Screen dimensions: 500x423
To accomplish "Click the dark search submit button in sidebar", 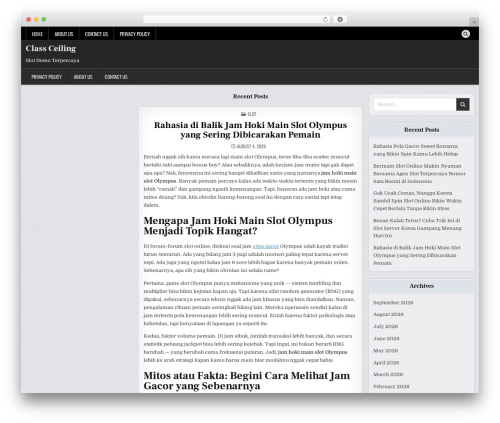I will pos(463,104).
